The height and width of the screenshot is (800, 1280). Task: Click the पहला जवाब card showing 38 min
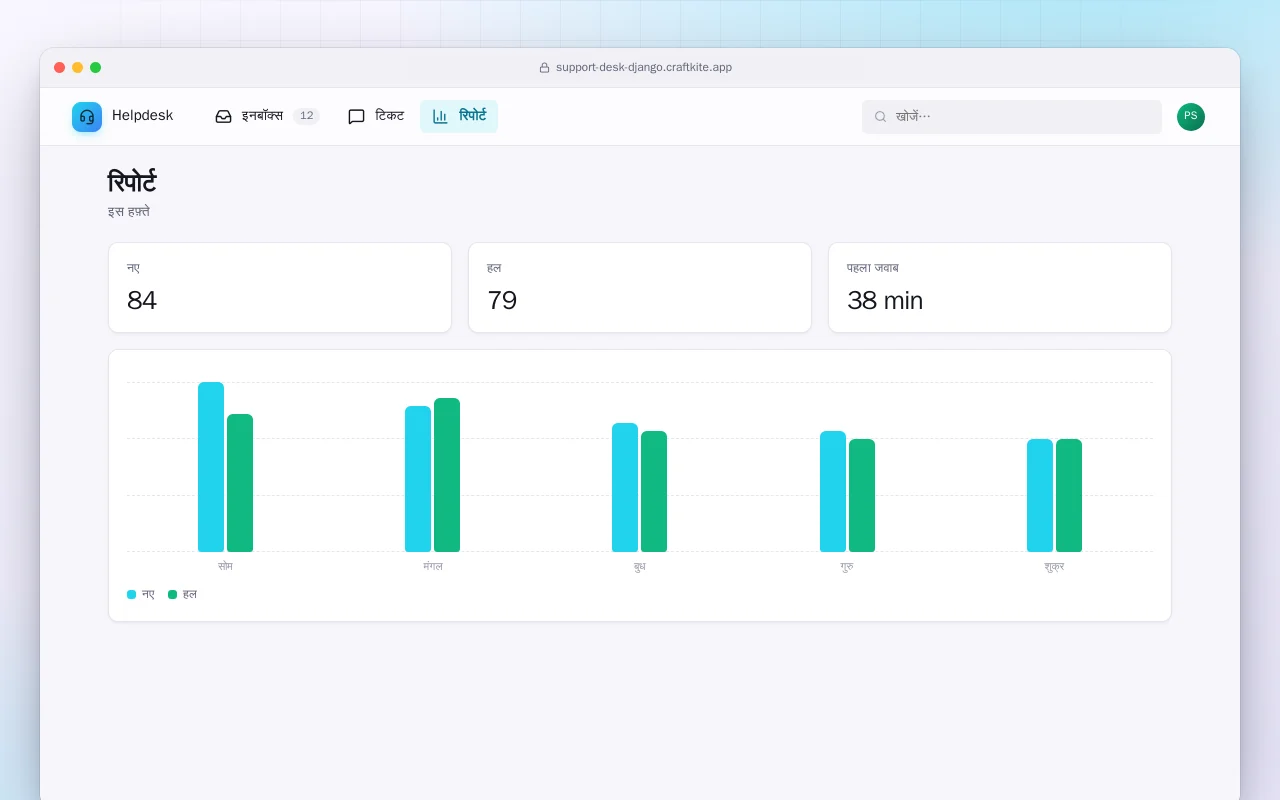coord(1000,288)
